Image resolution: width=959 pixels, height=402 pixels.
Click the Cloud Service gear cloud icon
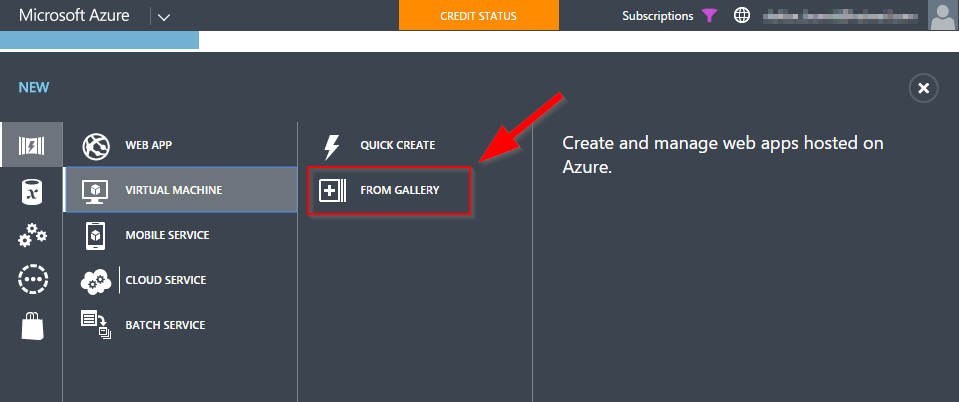point(96,281)
